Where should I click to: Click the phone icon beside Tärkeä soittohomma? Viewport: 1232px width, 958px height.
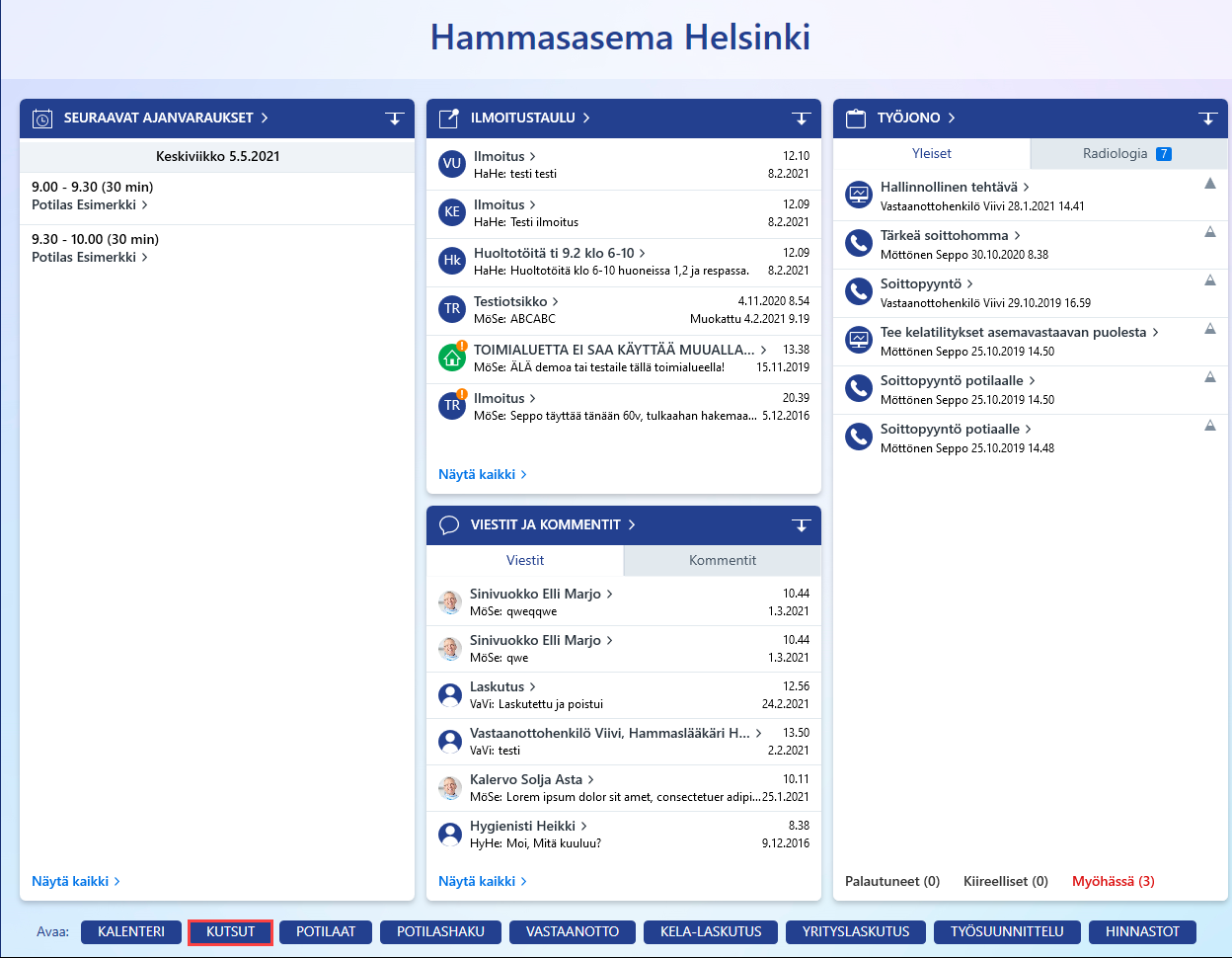coord(859,243)
